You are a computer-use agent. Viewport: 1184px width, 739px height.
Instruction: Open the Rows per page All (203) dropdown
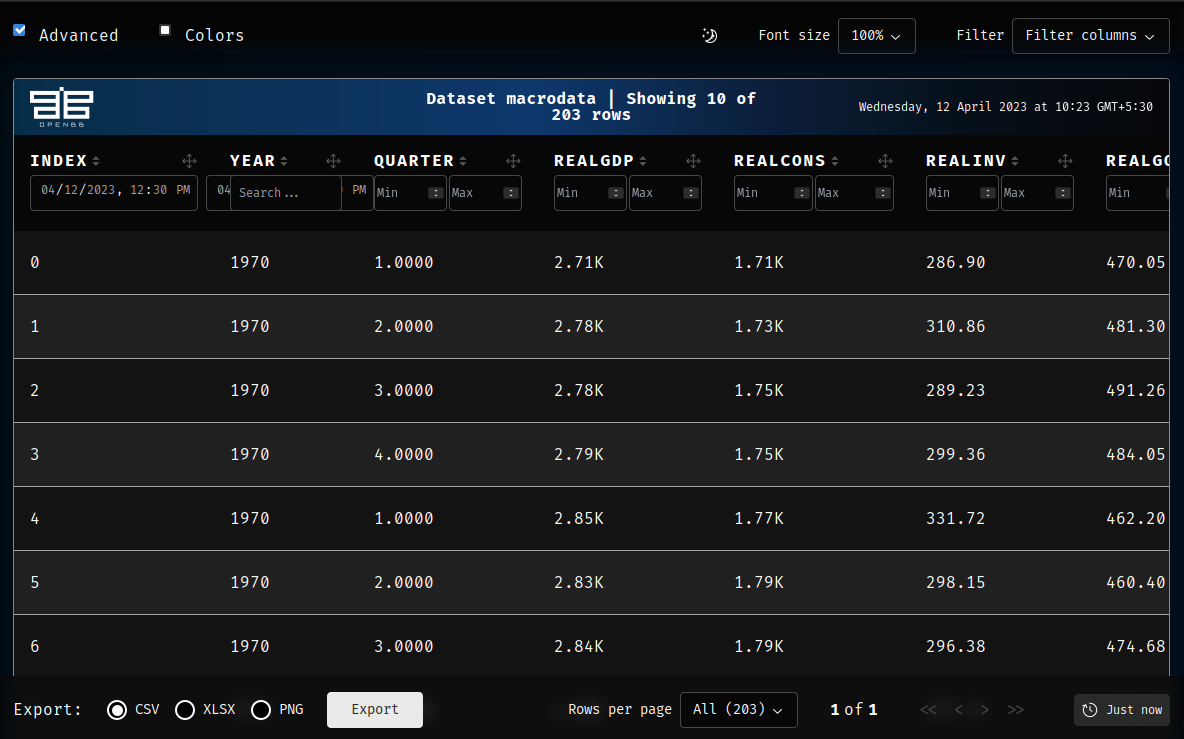[x=738, y=710]
